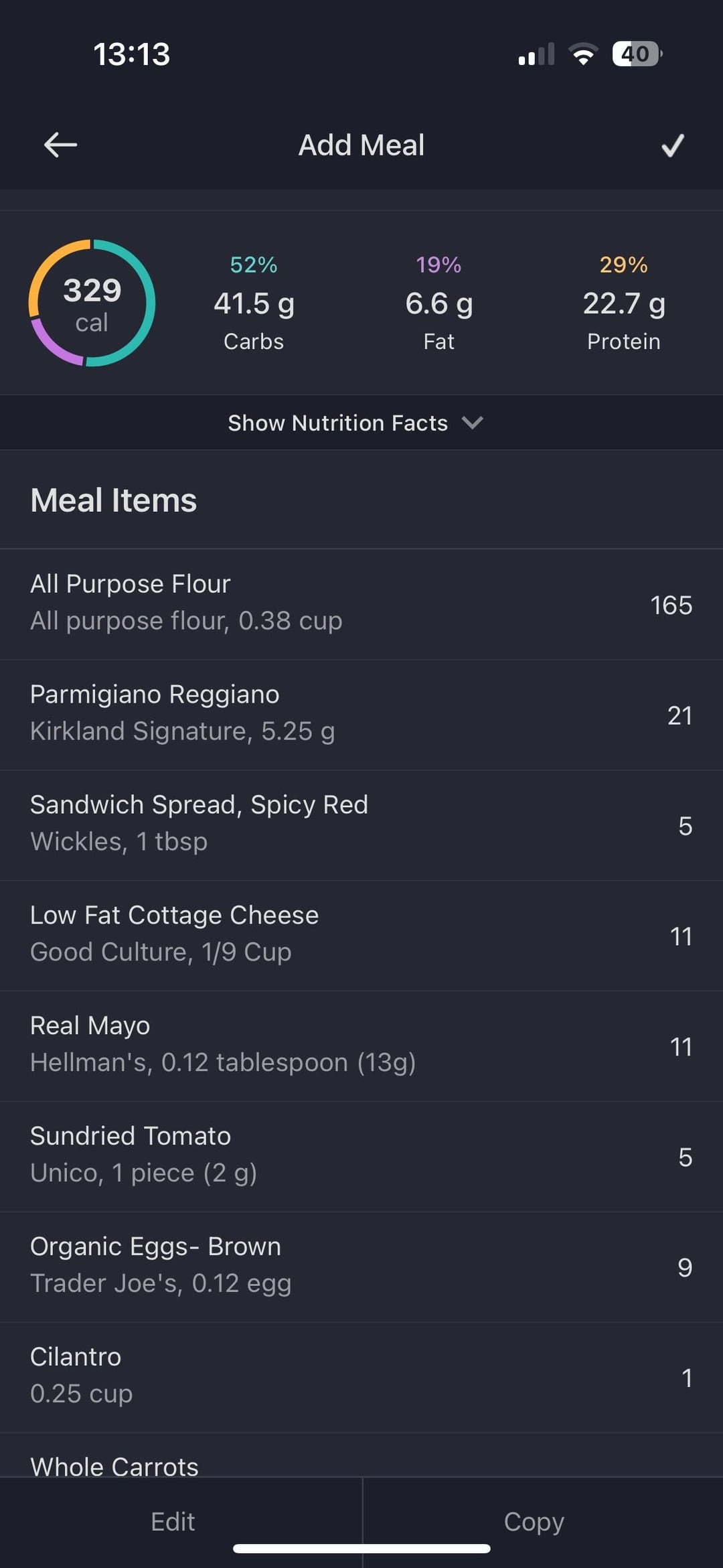Open the Sundried Tomato item
This screenshot has height=1568, width=723.
pos(361,1155)
